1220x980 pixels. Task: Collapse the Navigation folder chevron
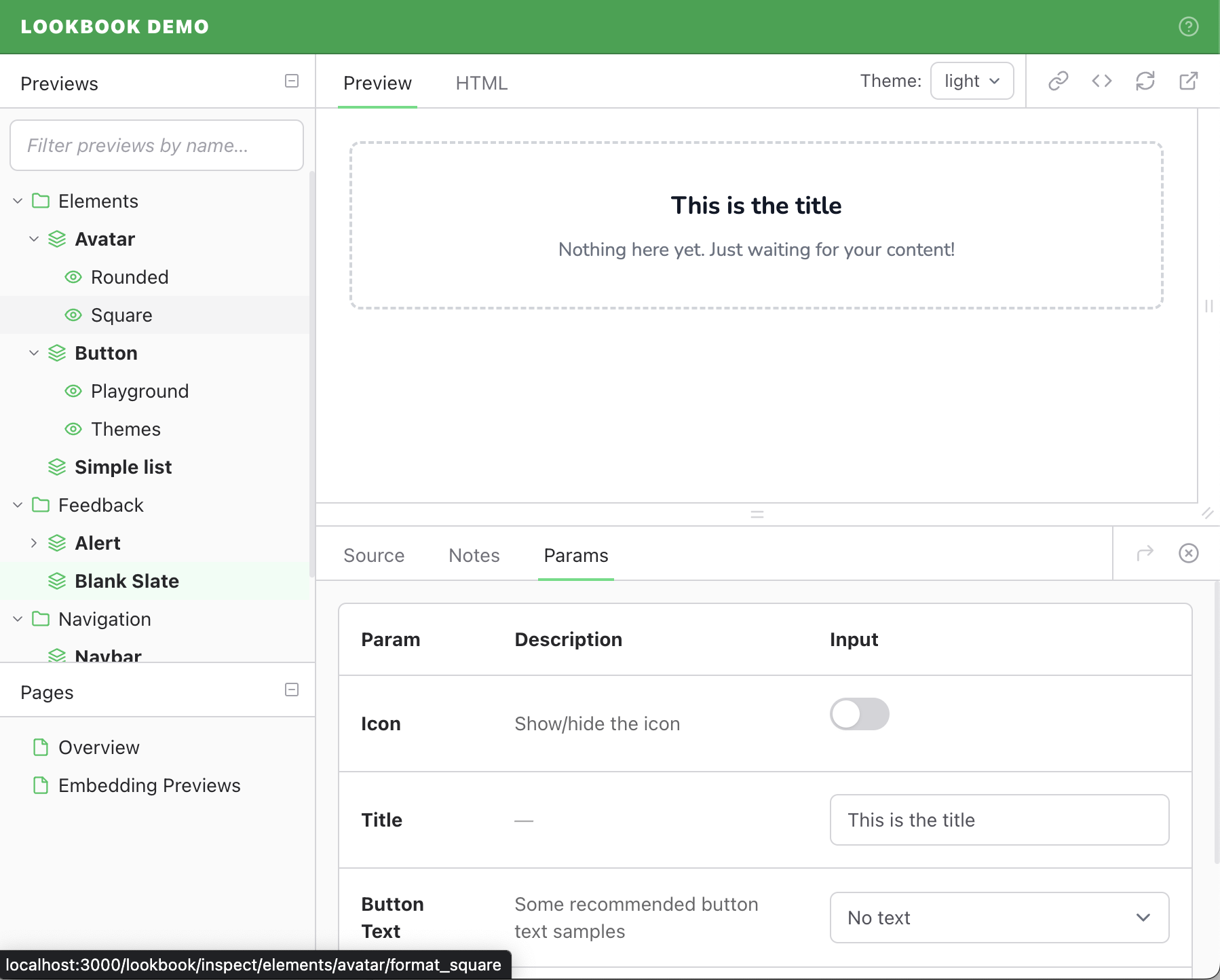(18, 619)
